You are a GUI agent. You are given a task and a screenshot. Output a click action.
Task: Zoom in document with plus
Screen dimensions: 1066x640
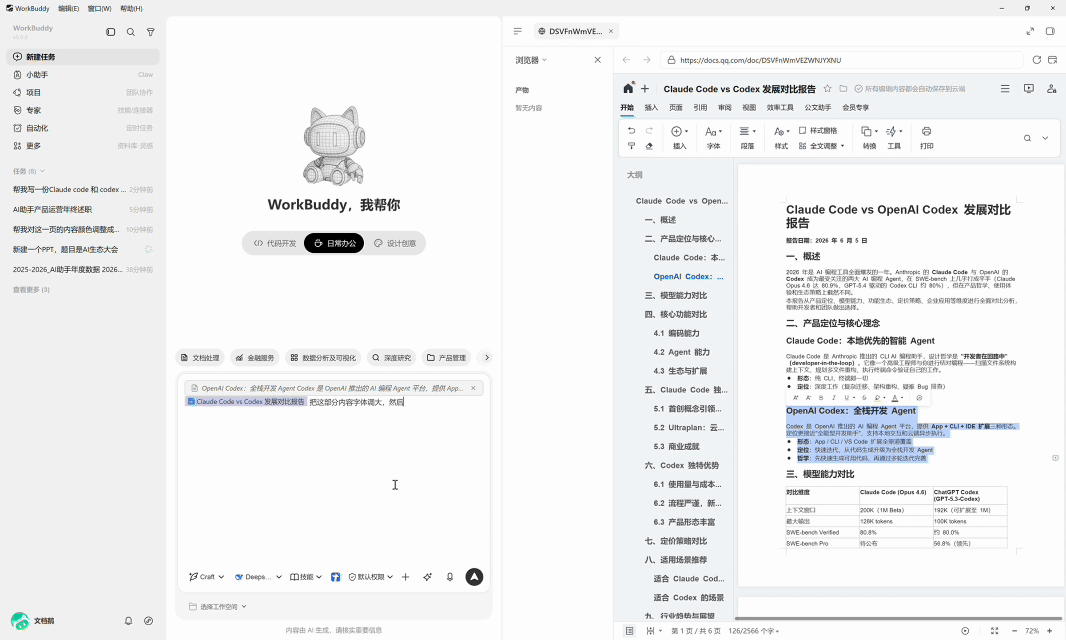(1050, 631)
